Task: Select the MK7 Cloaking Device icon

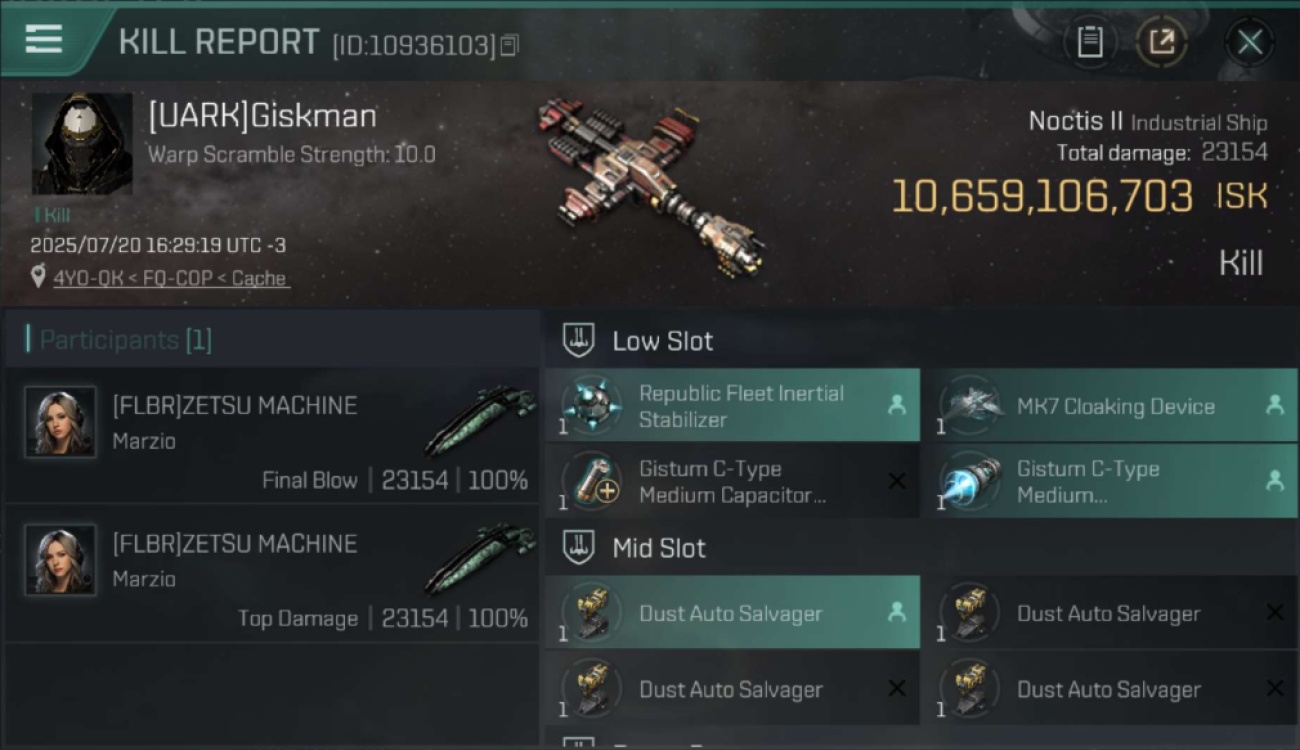Action: pos(971,405)
